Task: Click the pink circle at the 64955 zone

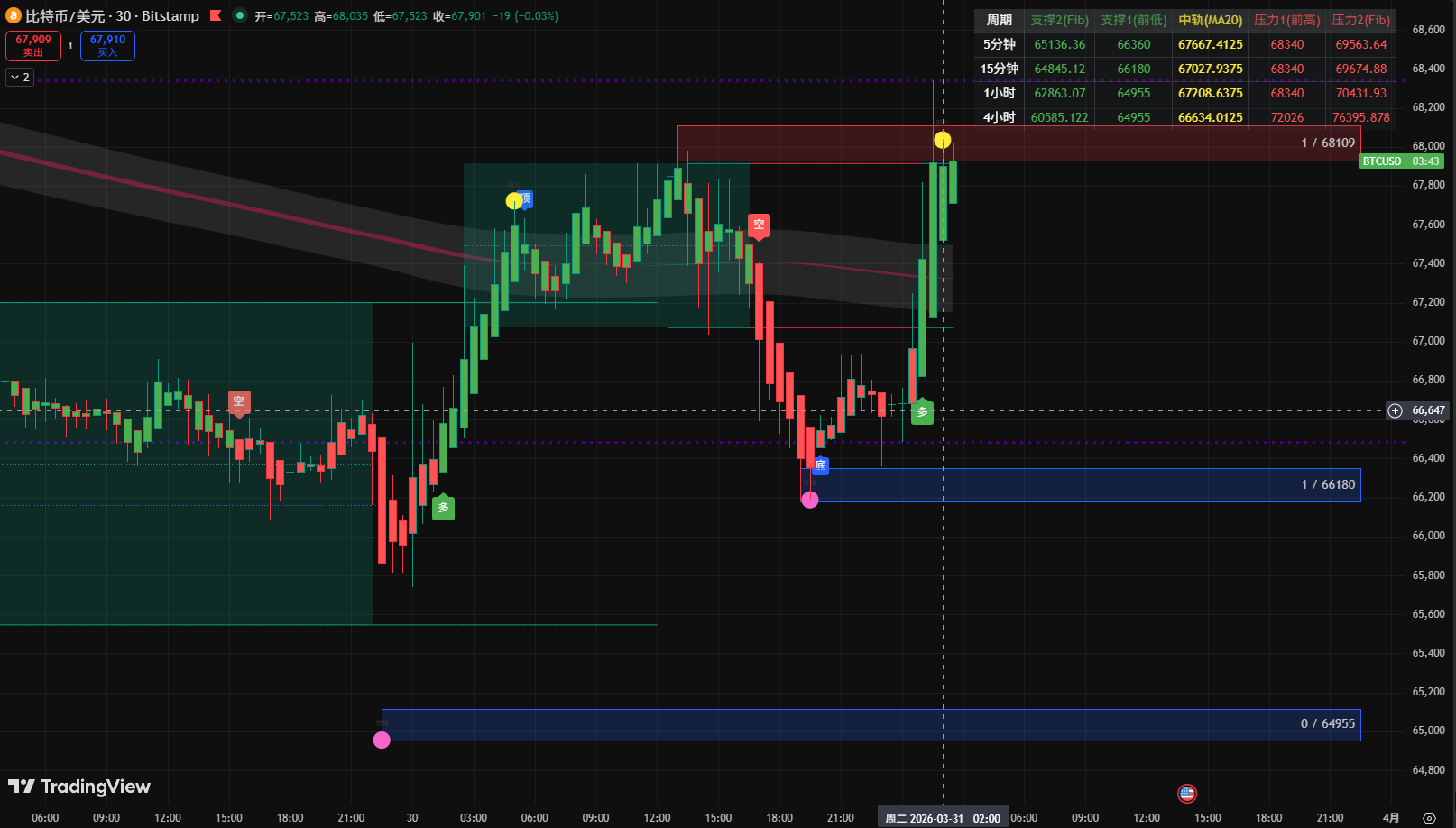Action: [x=382, y=741]
